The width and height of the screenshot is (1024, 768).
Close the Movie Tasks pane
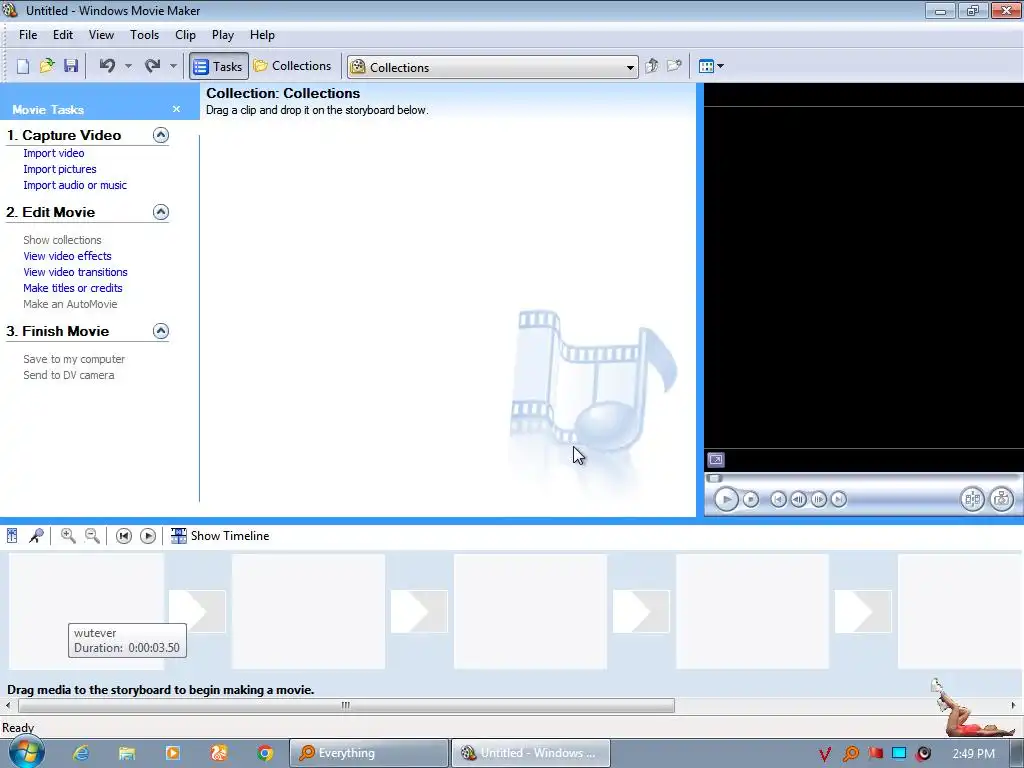click(x=176, y=109)
